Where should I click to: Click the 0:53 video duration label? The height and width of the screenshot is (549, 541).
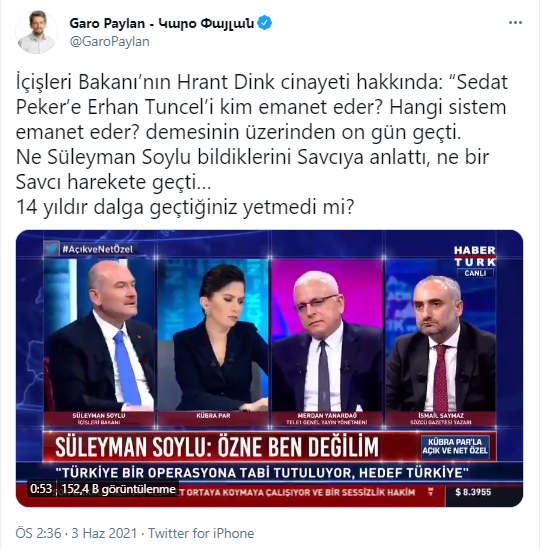click(41, 489)
